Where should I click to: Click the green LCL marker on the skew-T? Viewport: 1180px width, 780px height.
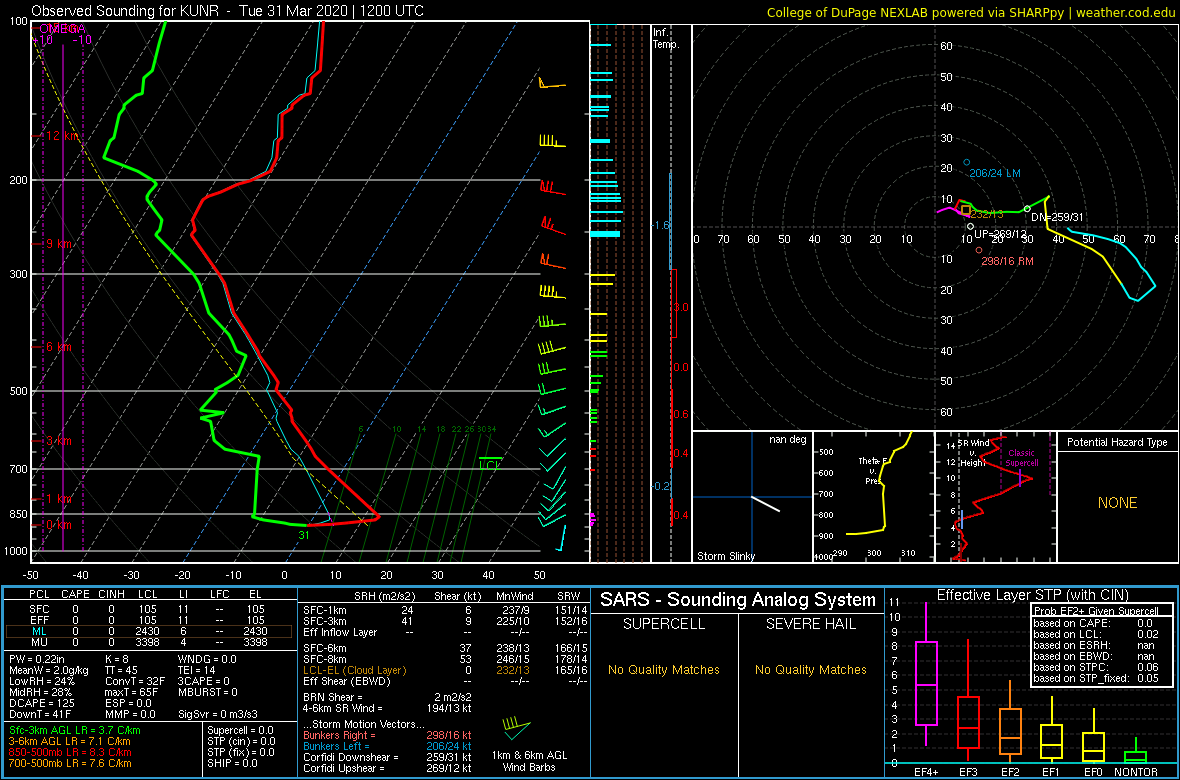[x=491, y=462]
